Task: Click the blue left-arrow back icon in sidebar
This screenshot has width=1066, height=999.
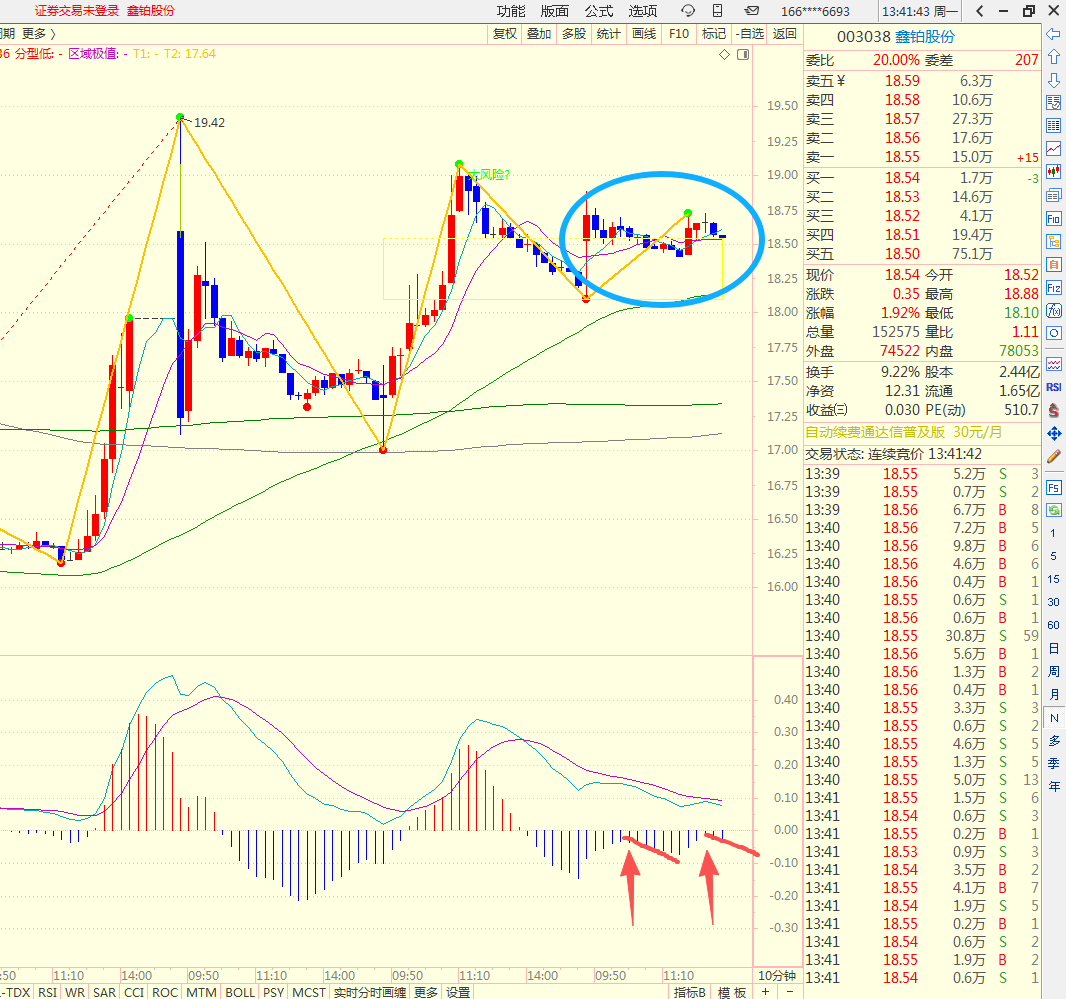Action: tap(1053, 33)
